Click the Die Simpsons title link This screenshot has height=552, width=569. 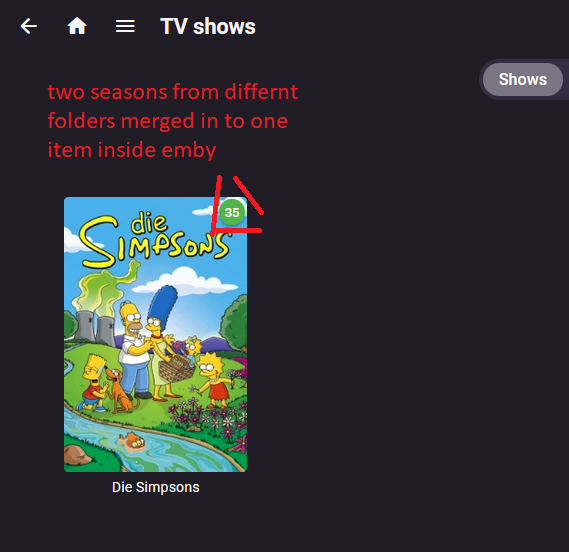point(155,487)
